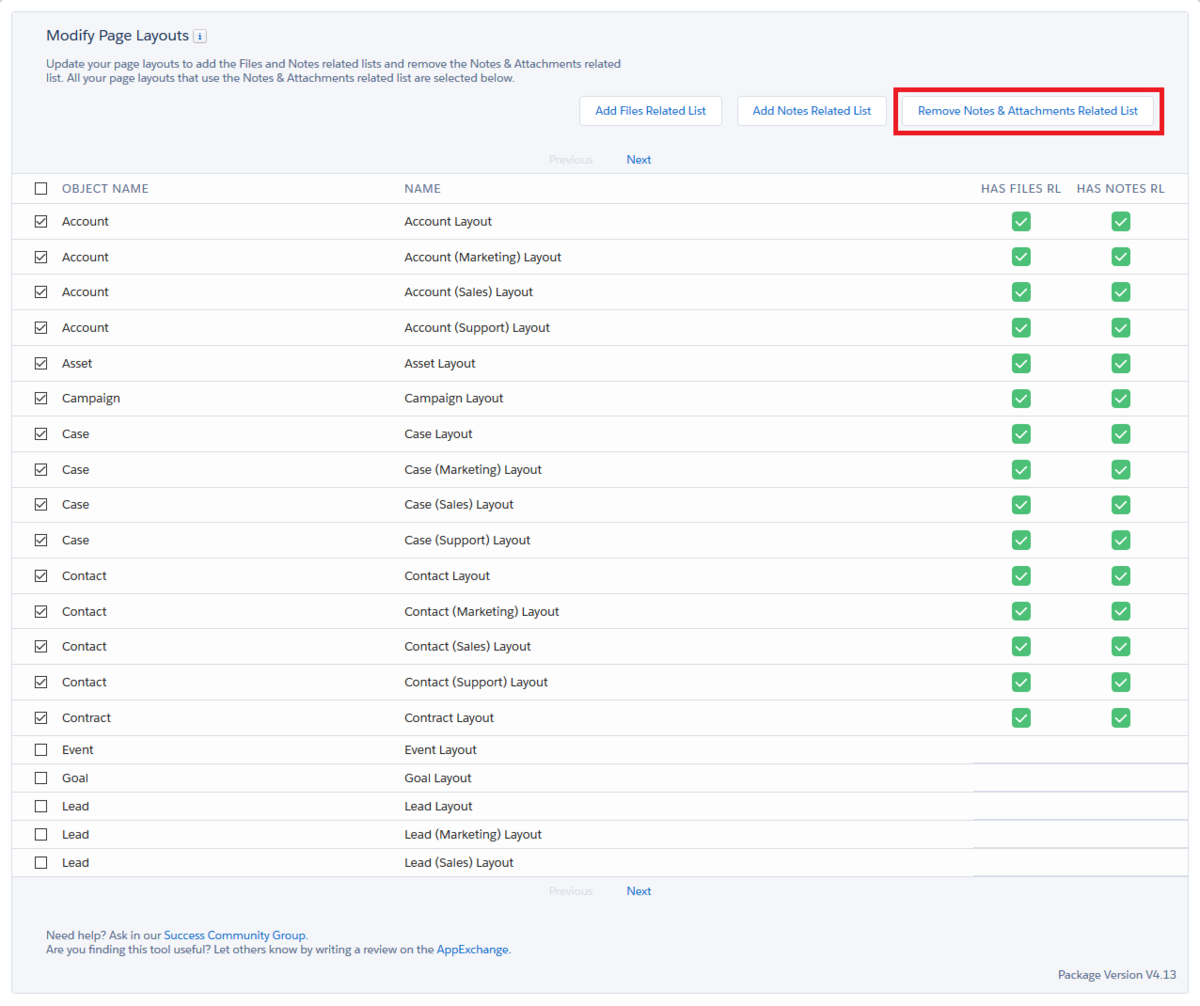
Task: Uncheck the Contact (Marketing) Layout checkbox
Action: click(41, 611)
